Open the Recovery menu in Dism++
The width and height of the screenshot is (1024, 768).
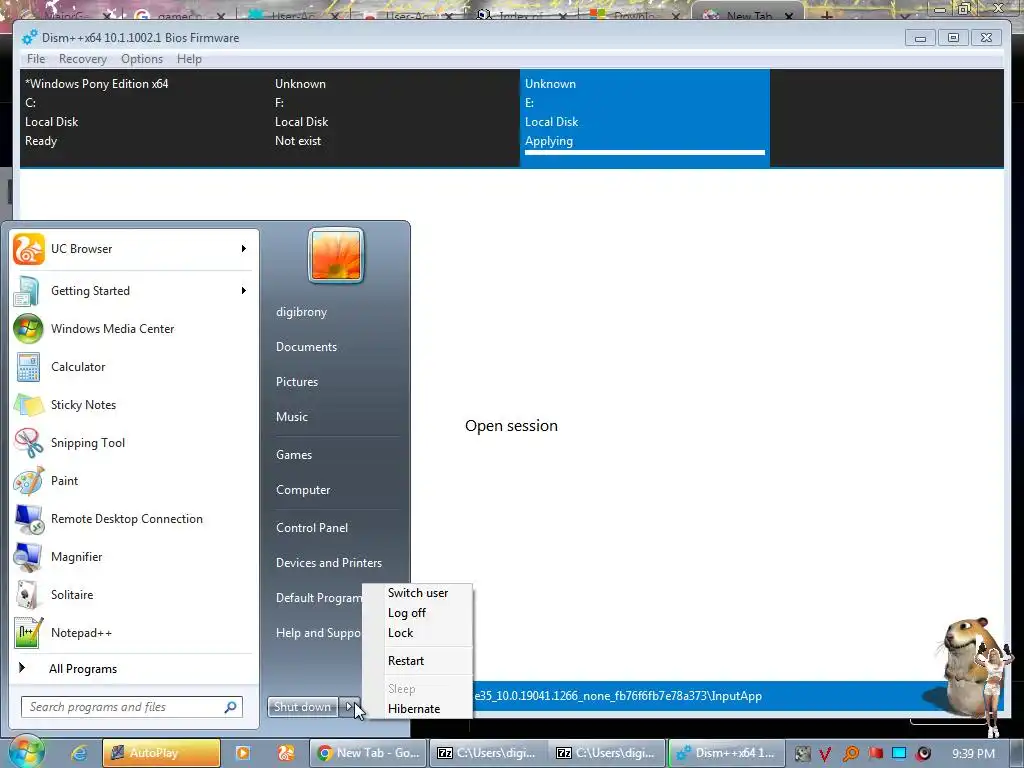point(82,59)
